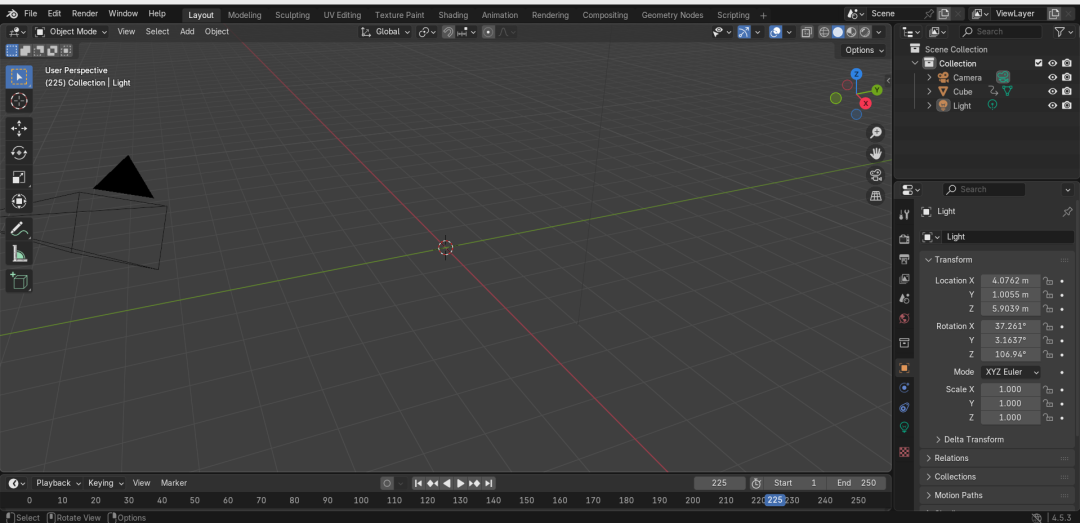Open the viewport Options dropdown
The width and height of the screenshot is (1080, 523).
pos(864,50)
